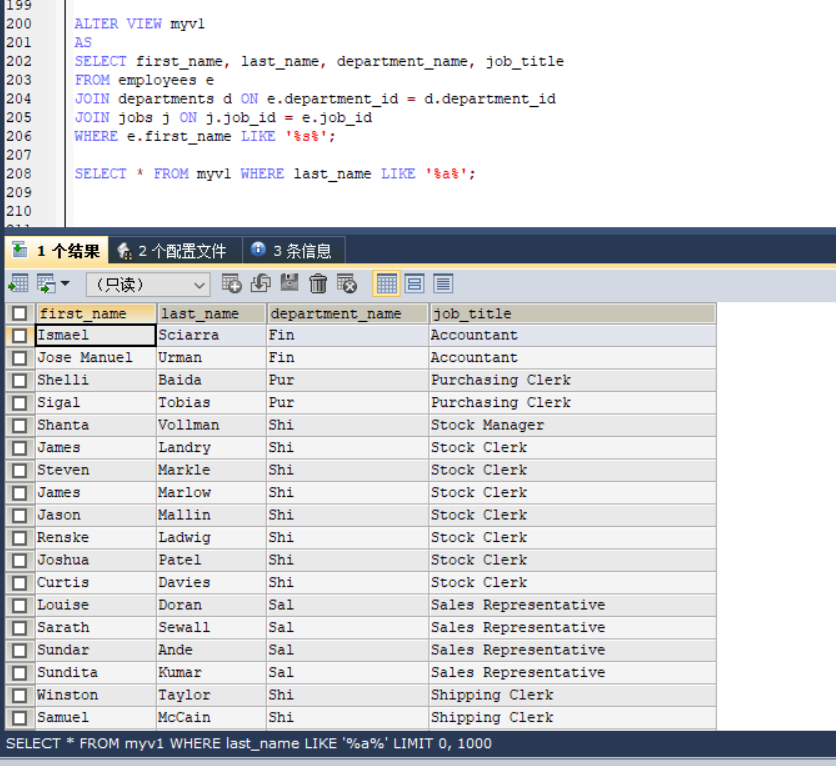Click JOIN jobs statement on line 205
Screen dimensions: 836x766
(223, 118)
